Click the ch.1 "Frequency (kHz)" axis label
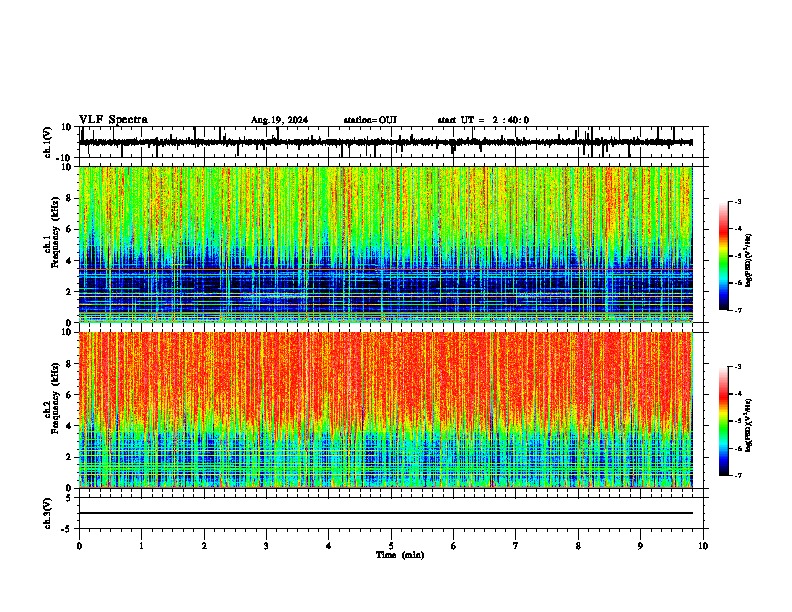Screen dimensions: 792x612 pos(56,233)
